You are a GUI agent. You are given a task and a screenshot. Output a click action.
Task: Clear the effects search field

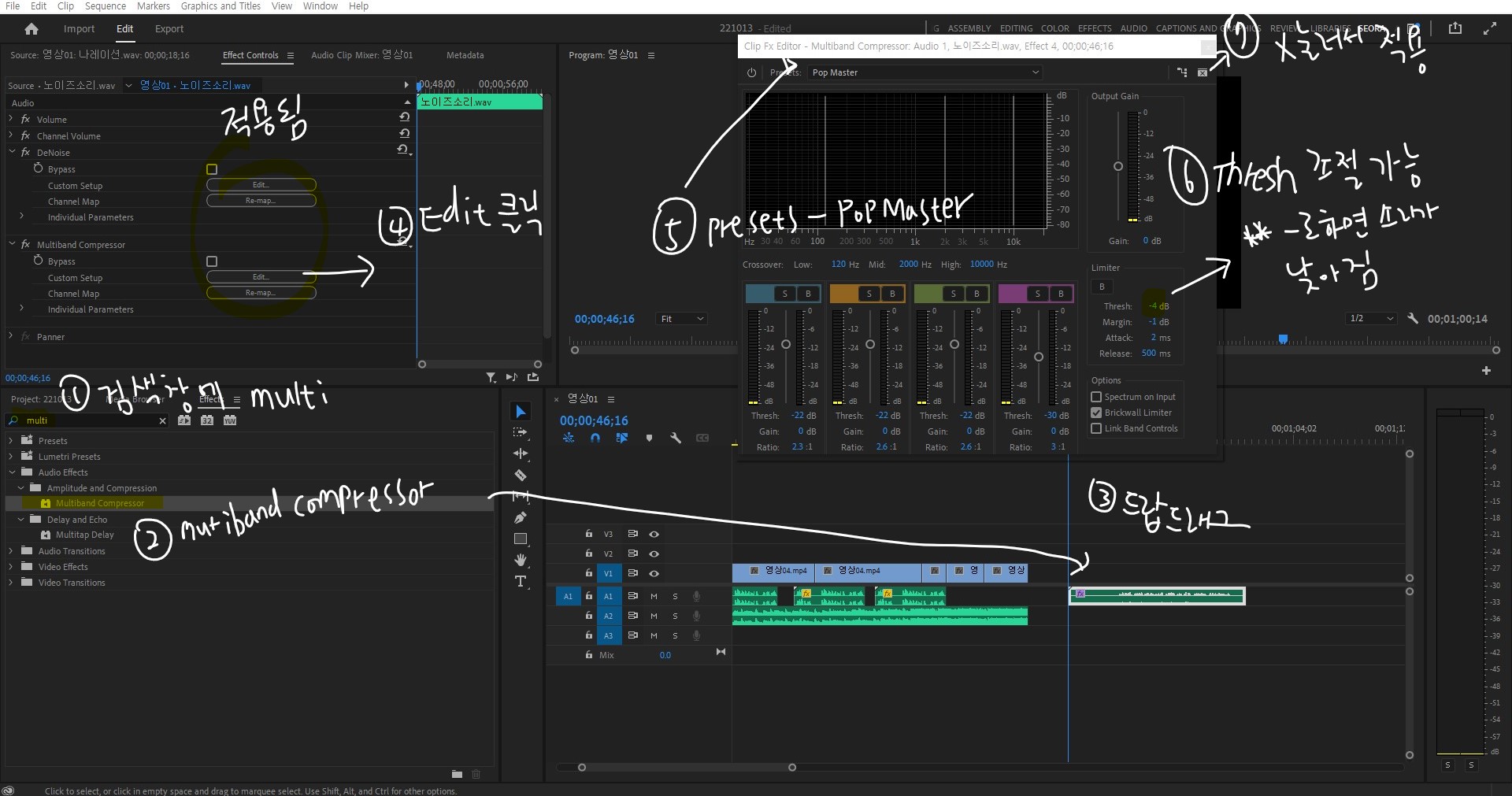point(163,421)
